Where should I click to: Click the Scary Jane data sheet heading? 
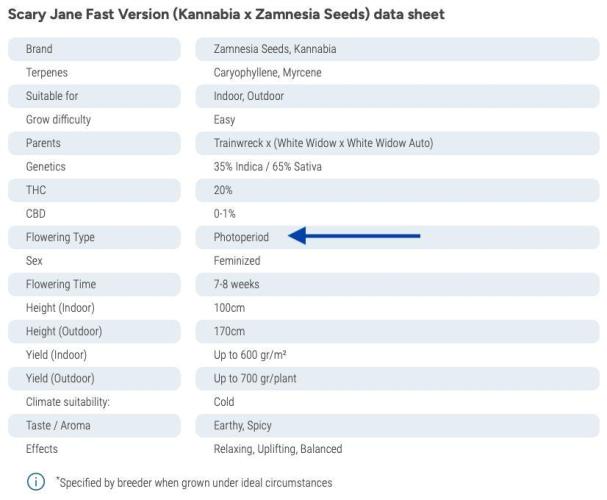point(226,15)
